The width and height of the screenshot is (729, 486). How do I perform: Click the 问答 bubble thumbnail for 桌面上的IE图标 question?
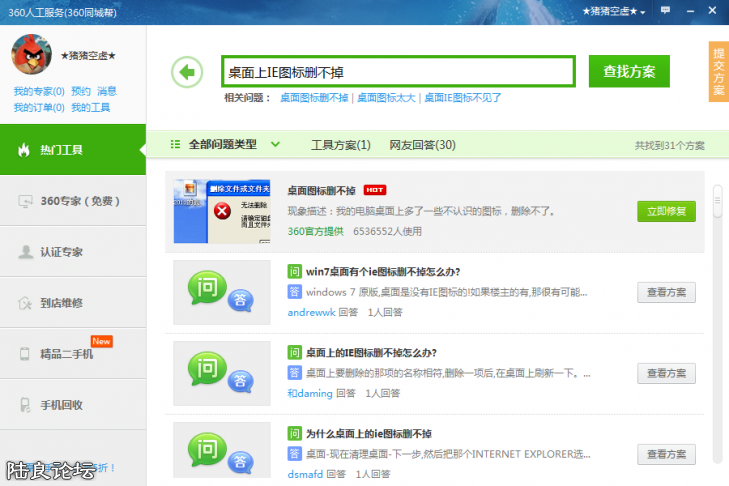coord(222,373)
